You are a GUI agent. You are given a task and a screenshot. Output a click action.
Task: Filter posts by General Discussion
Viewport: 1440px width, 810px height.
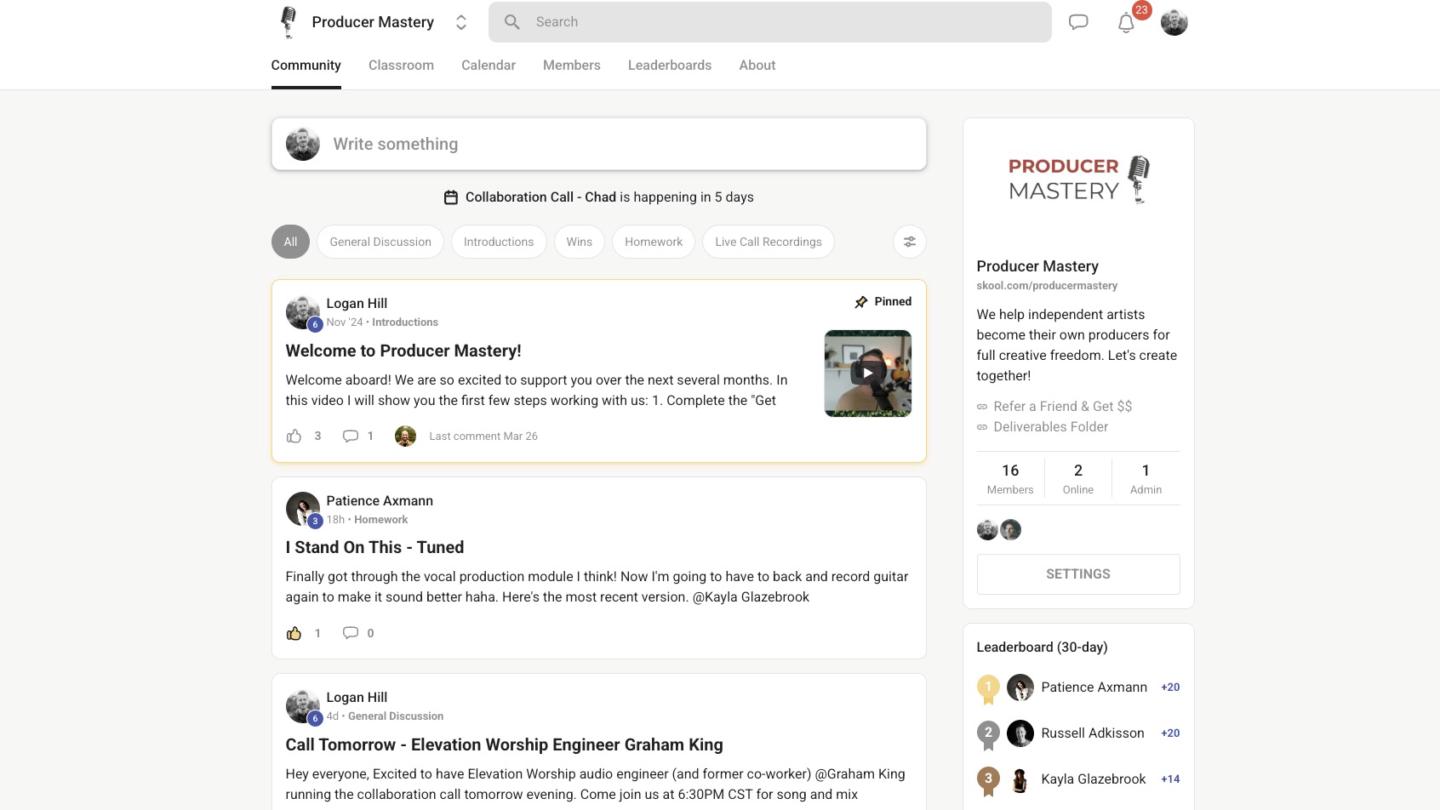point(380,242)
